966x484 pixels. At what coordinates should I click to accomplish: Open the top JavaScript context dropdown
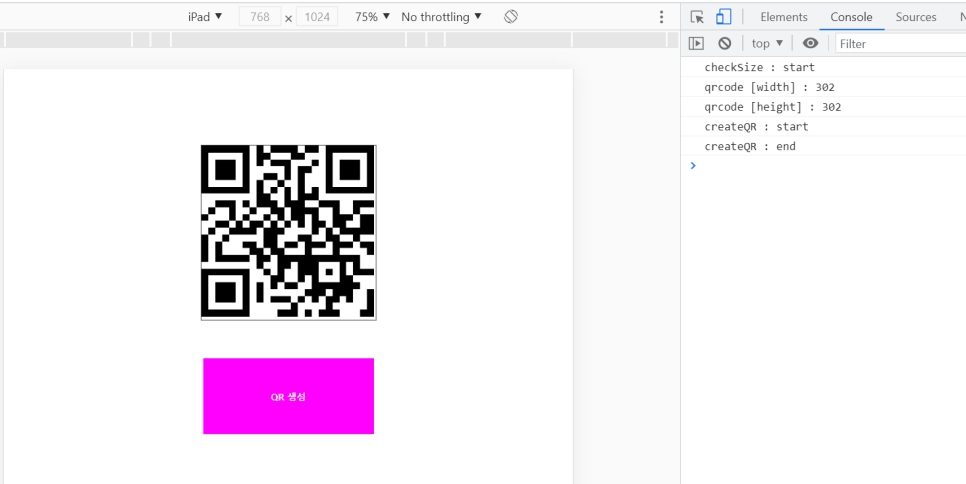767,43
